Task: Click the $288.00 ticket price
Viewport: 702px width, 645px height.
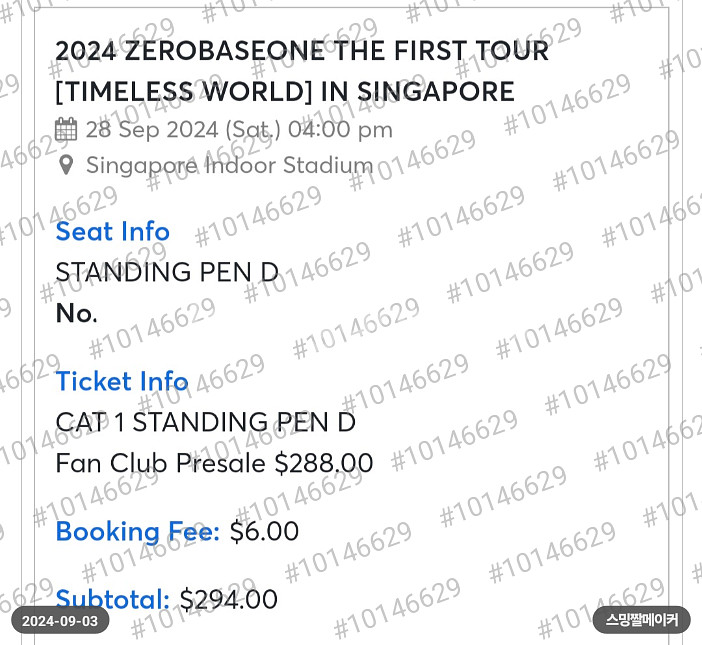Action: pos(324,463)
